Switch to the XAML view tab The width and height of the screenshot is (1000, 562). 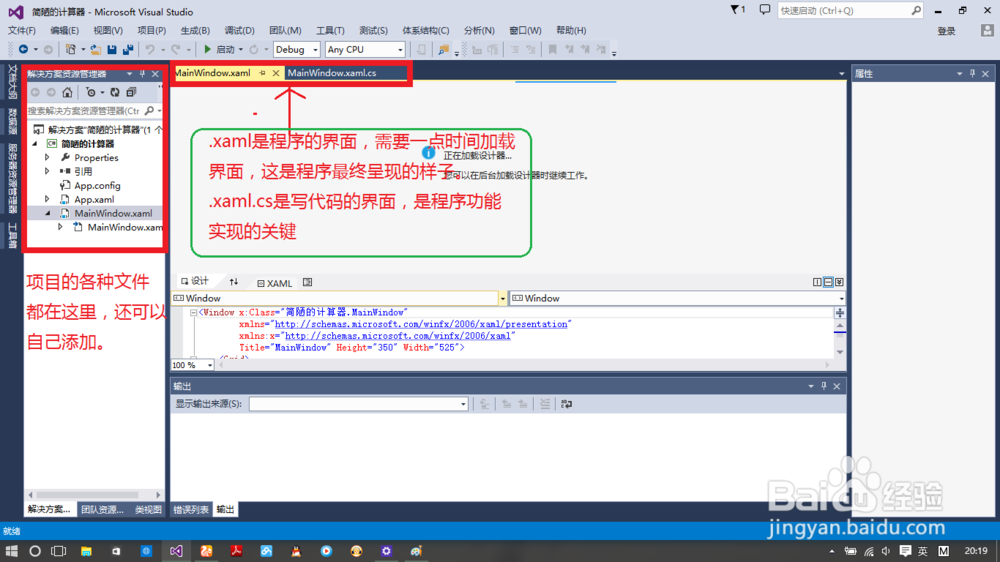(x=275, y=283)
